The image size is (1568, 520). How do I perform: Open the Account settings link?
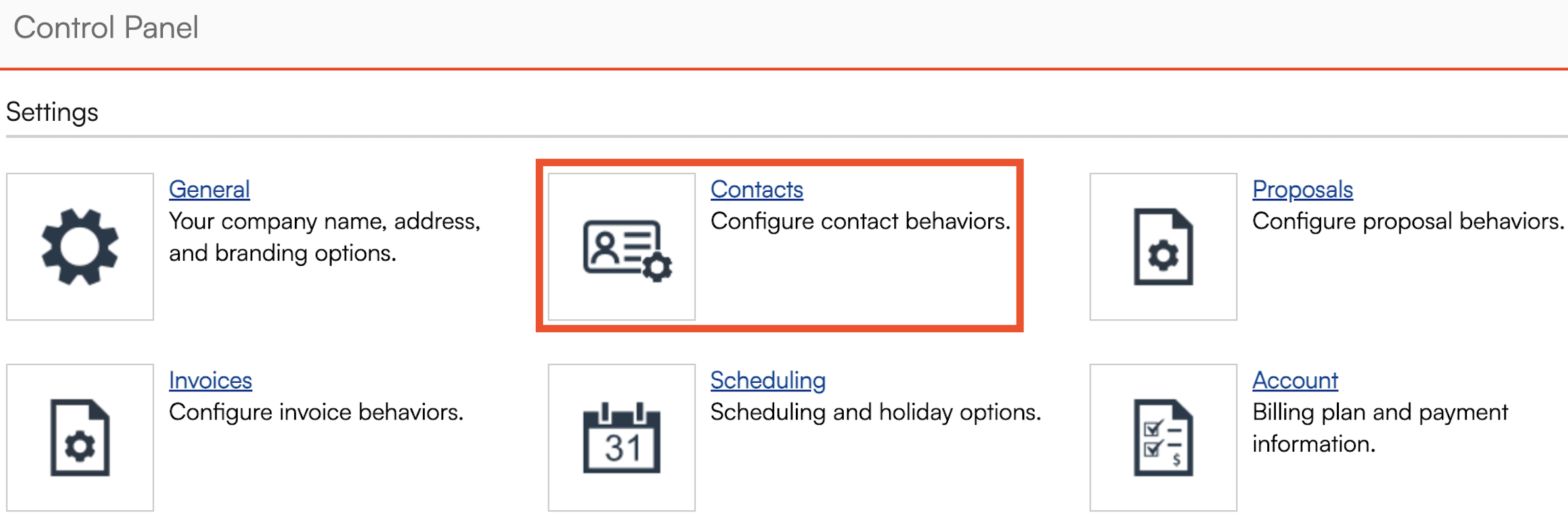coord(1294,380)
